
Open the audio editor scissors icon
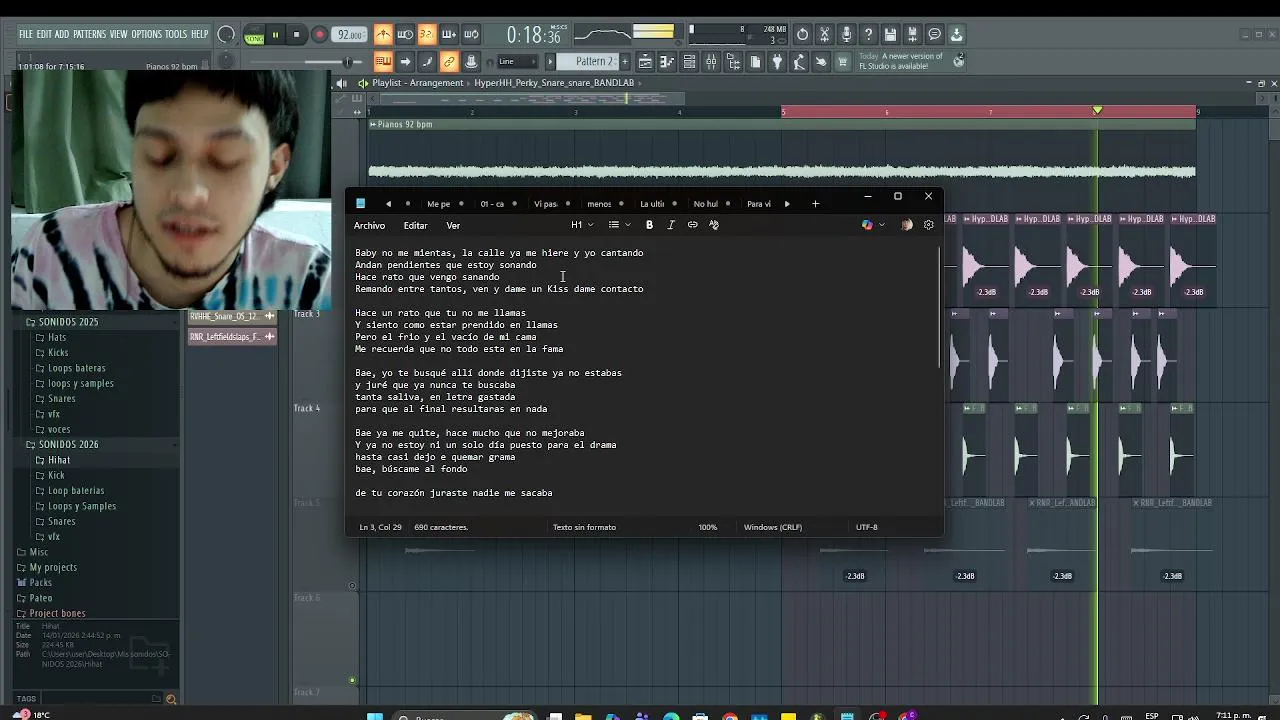824,35
